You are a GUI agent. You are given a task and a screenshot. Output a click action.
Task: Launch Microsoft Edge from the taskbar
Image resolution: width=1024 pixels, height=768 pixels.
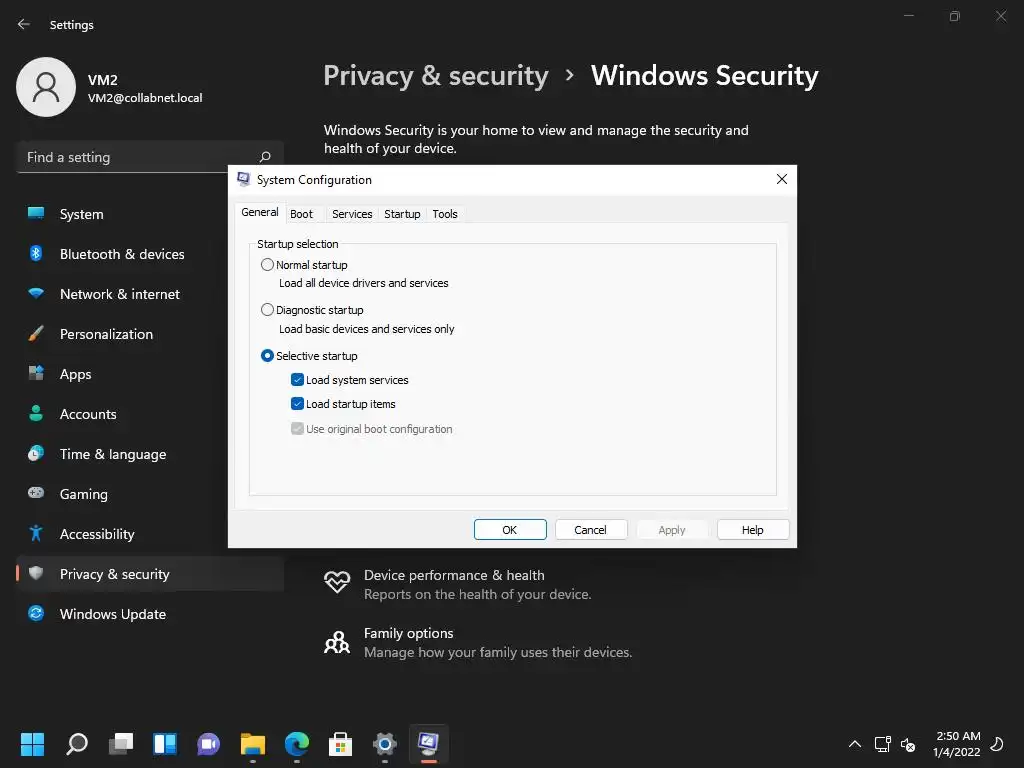point(296,744)
